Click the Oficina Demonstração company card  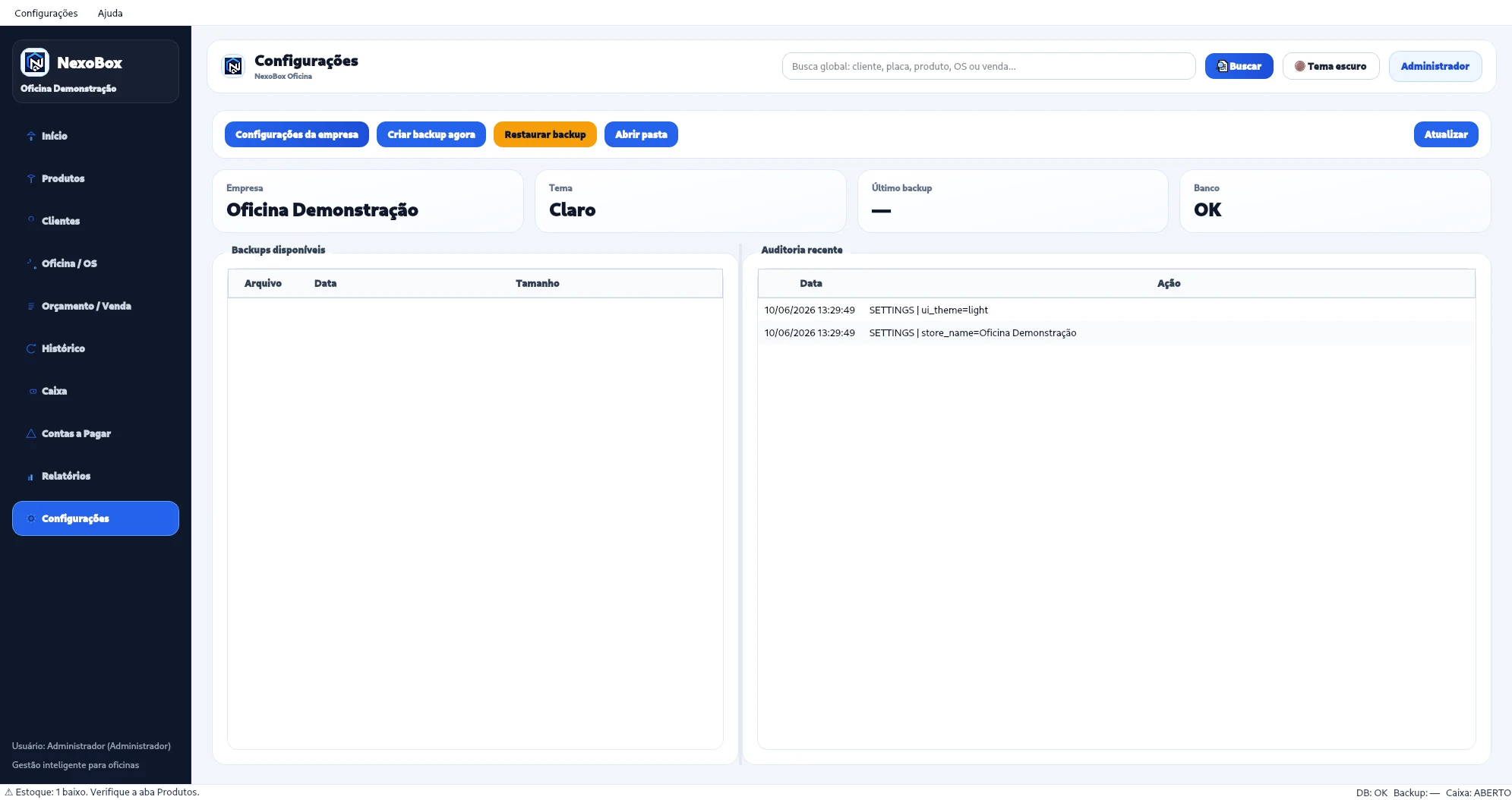tap(368, 201)
